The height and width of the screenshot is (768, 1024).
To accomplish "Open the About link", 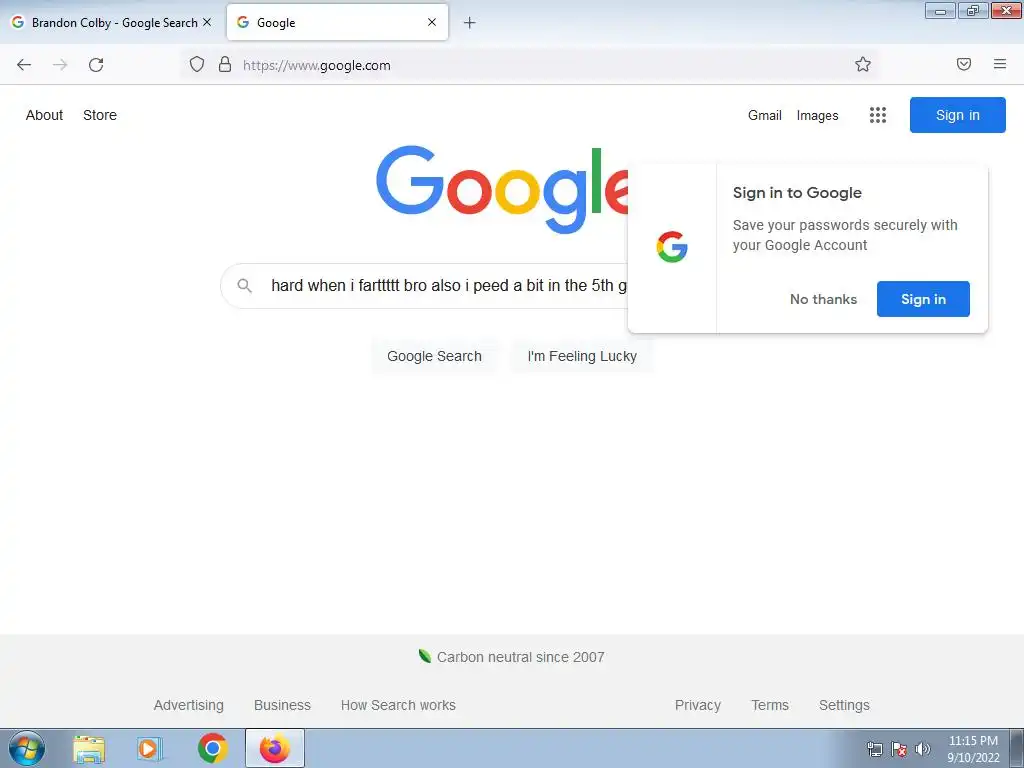I will (44, 115).
